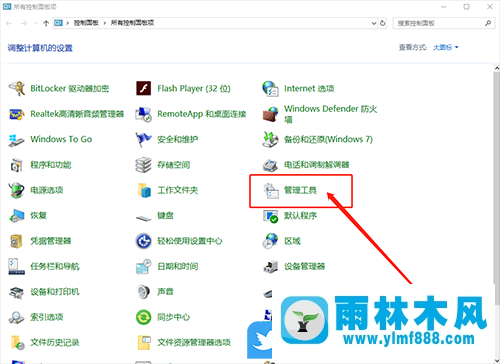Open the 凭据管理器 safe icon

(16, 241)
